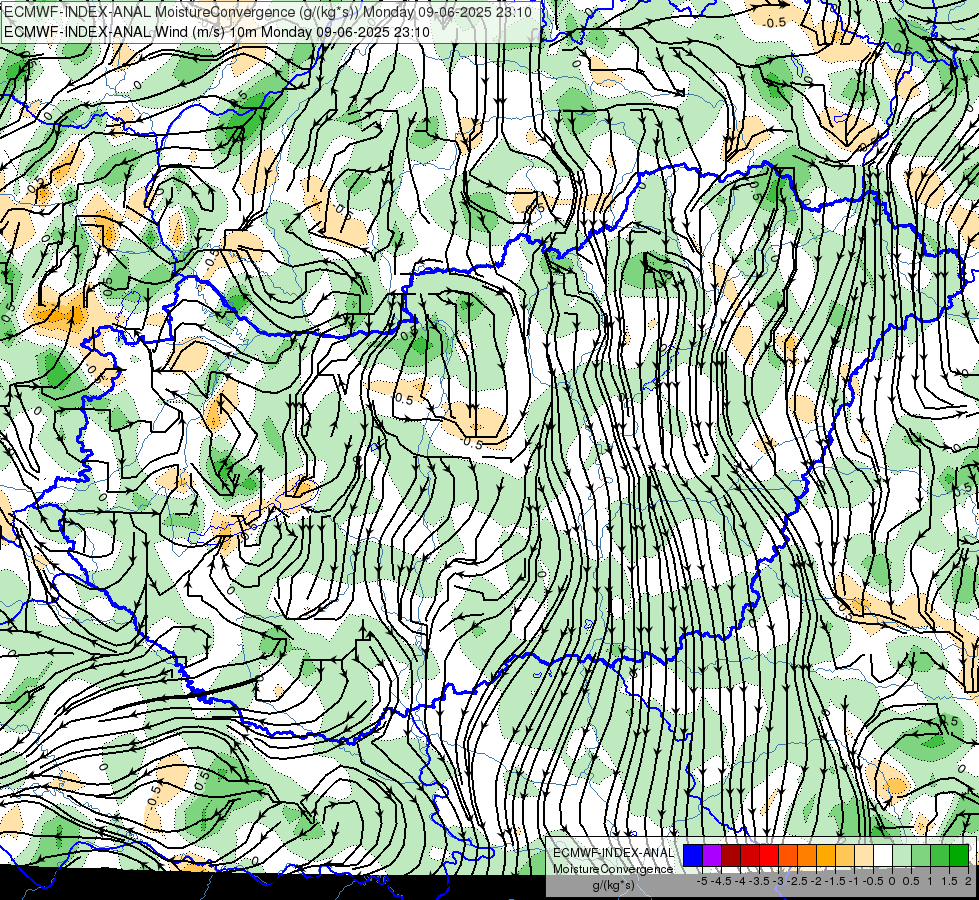Viewport: 979px width, 900px height.
Task: Click the g/(kg*s) units label in the legend
Action: point(613,885)
